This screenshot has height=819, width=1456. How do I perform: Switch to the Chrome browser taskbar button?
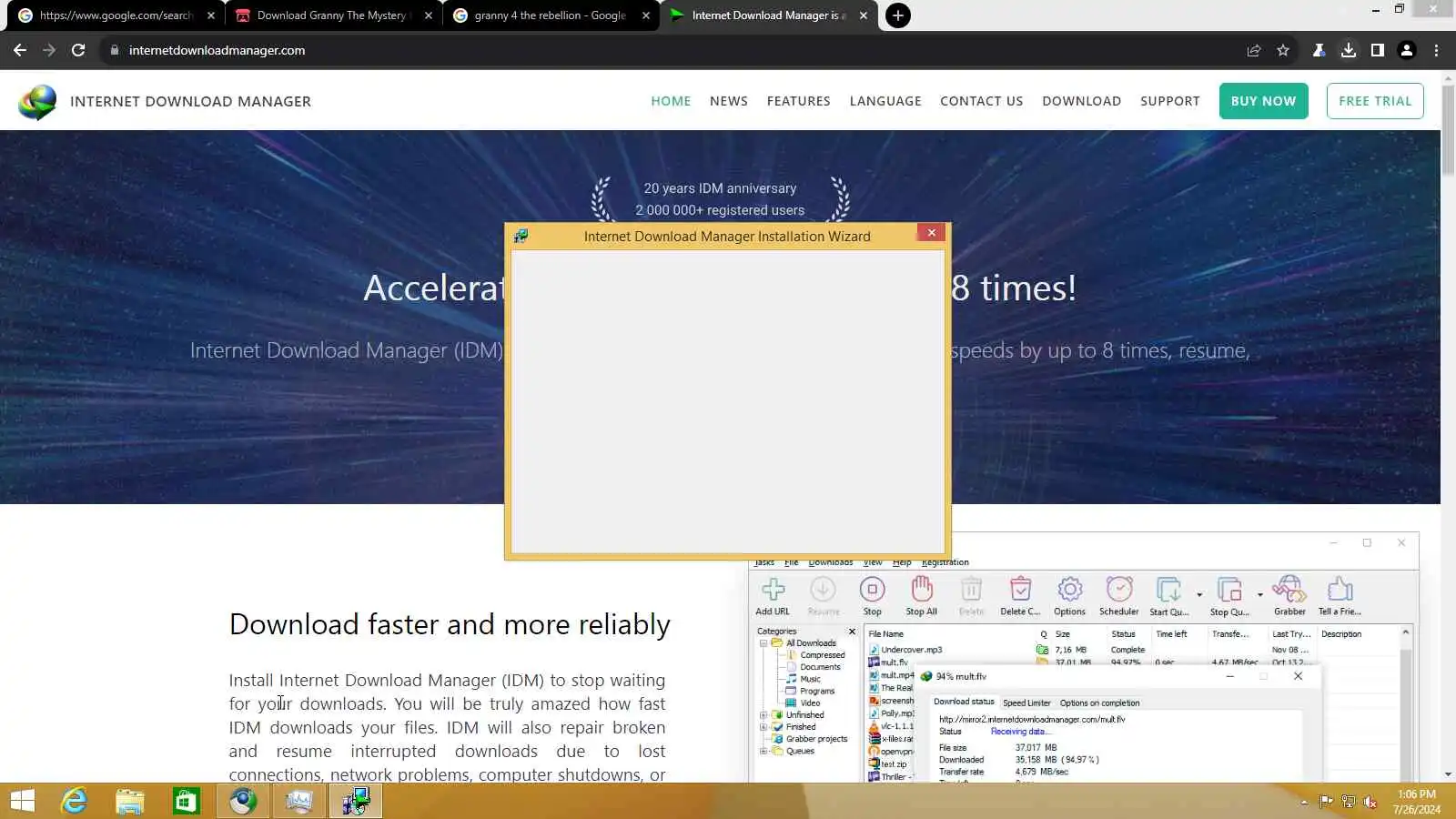(243, 801)
